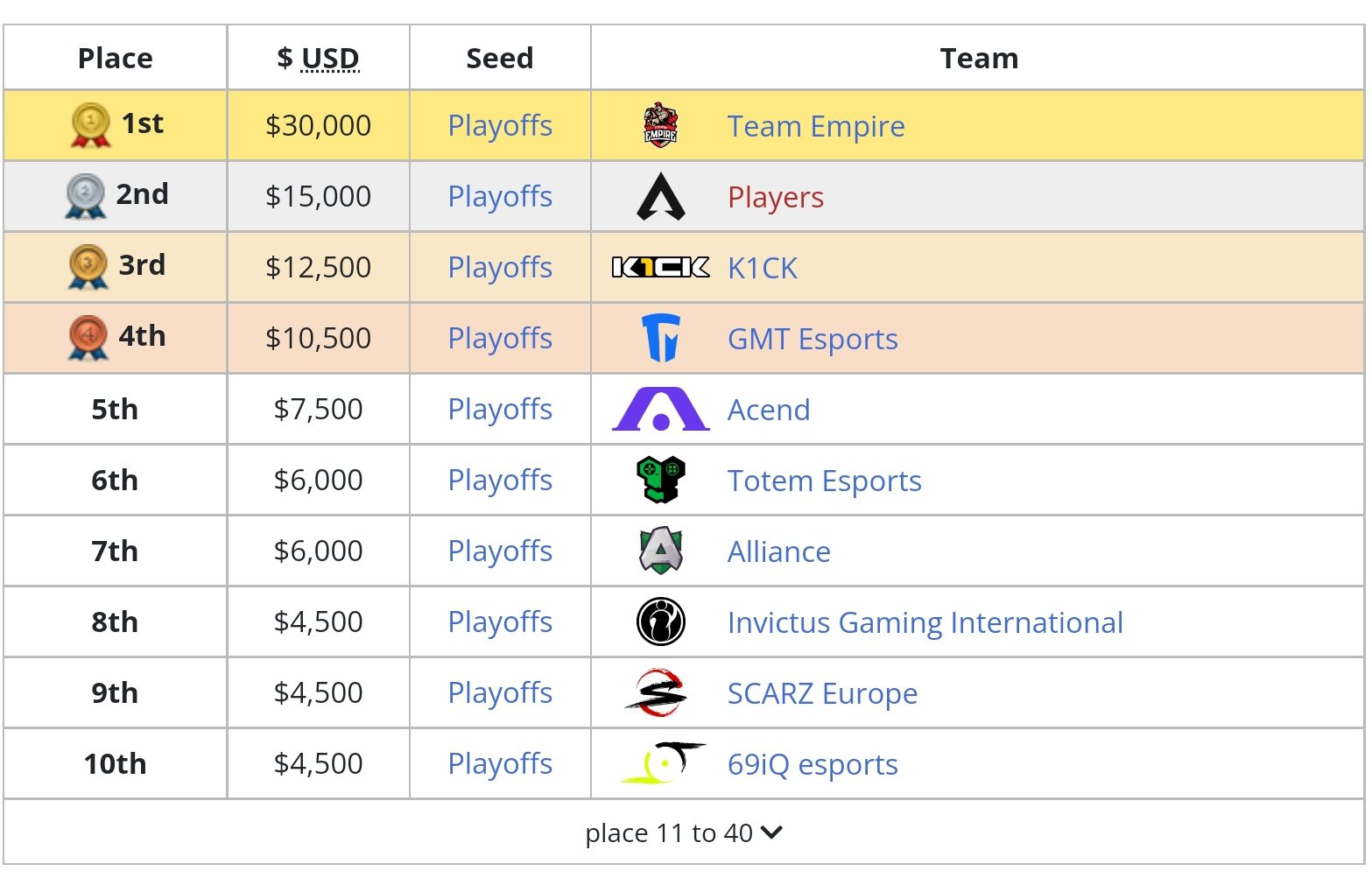Viewport: 1372px width, 892px height.
Task: Click the Invictus Gaming circular logo
Action: (x=660, y=622)
